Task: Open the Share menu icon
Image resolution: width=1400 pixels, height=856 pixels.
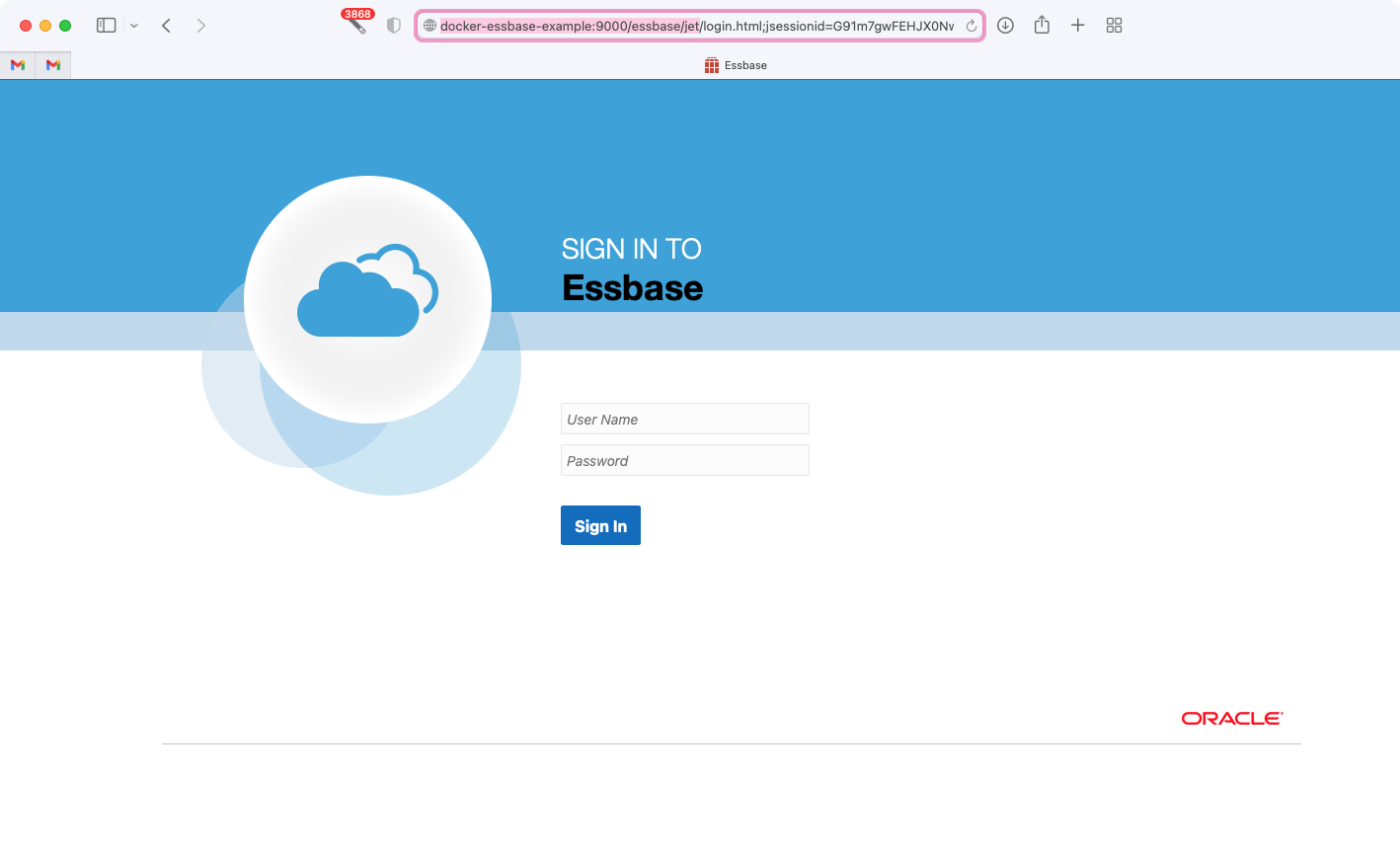Action: tap(1042, 25)
